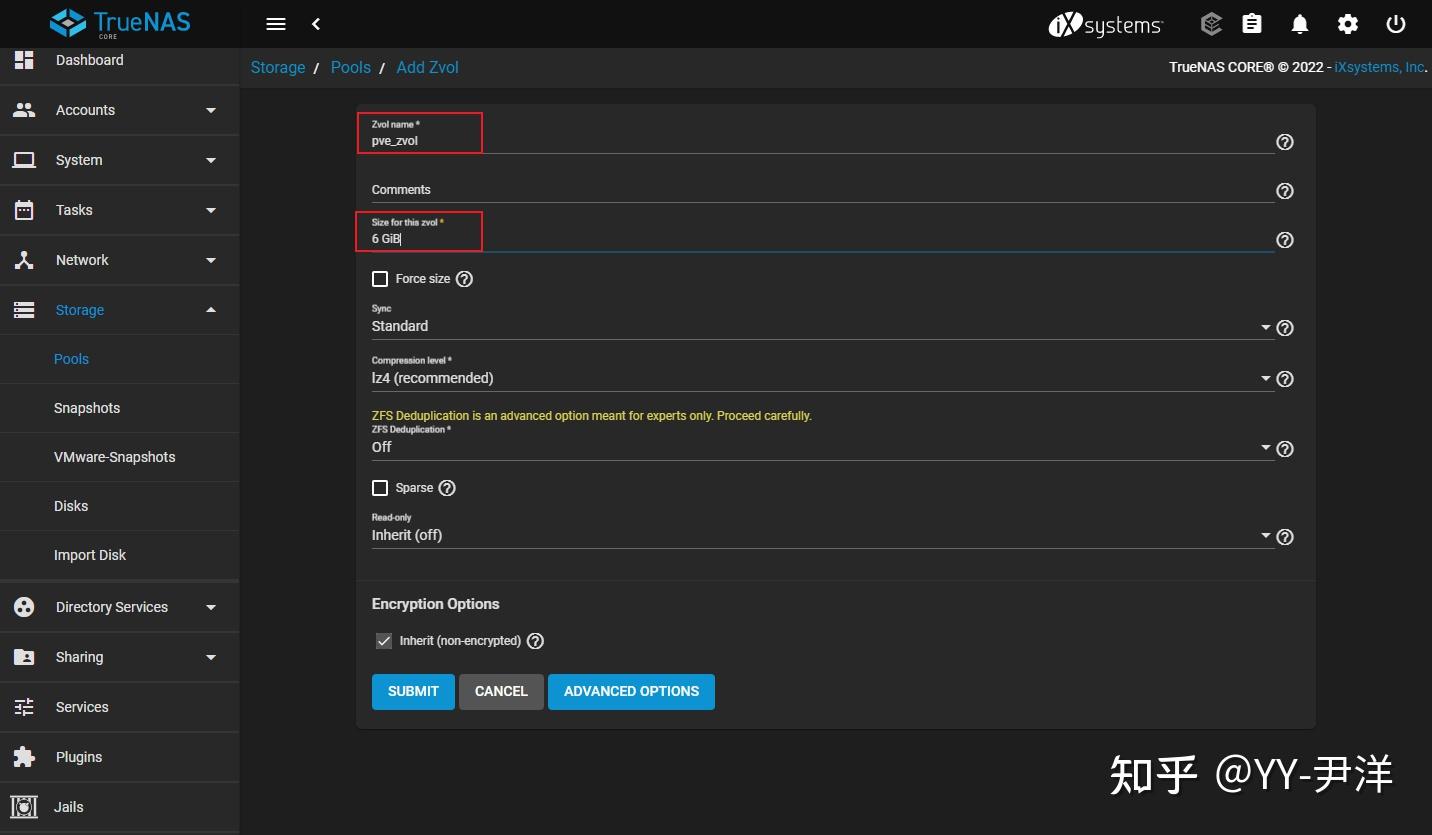This screenshot has height=835, width=1432.
Task: Open help for the Zvol name field
Action: [1285, 142]
